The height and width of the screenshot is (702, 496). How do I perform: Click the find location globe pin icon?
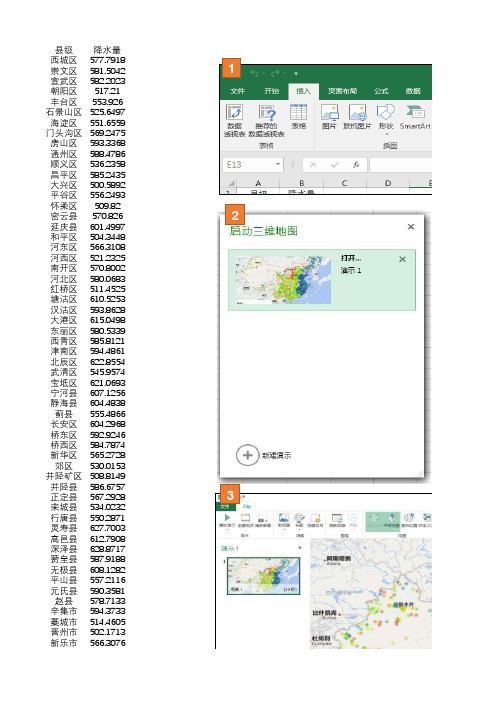coord(409,520)
